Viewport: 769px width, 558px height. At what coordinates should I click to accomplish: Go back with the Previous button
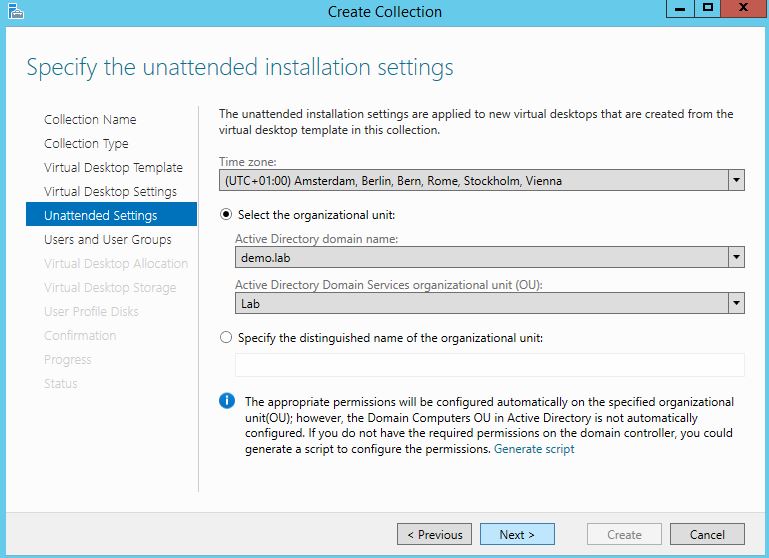click(434, 534)
